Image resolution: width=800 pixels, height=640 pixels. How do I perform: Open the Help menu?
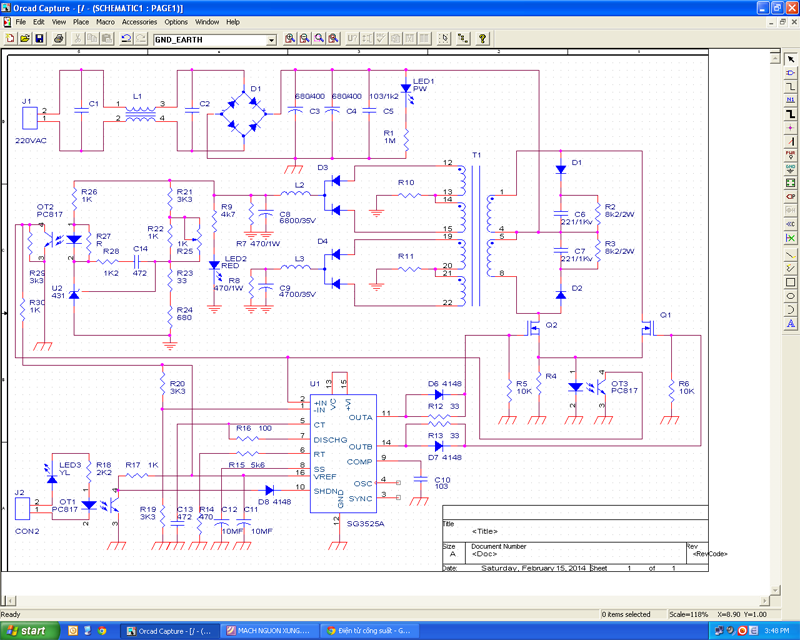(x=233, y=22)
